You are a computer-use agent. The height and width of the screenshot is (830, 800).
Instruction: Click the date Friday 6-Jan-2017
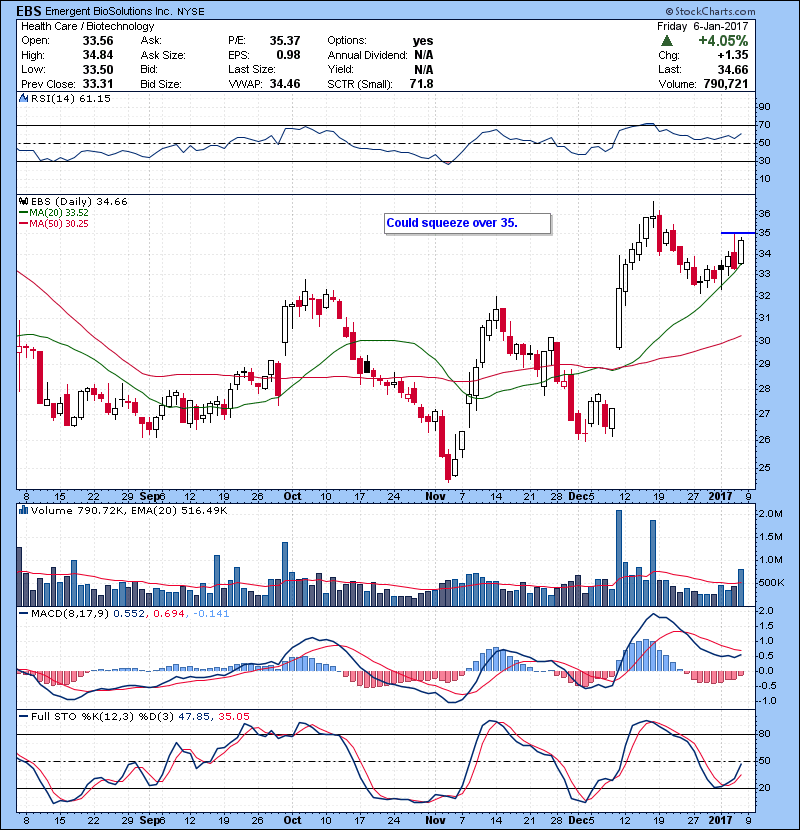click(x=703, y=26)
